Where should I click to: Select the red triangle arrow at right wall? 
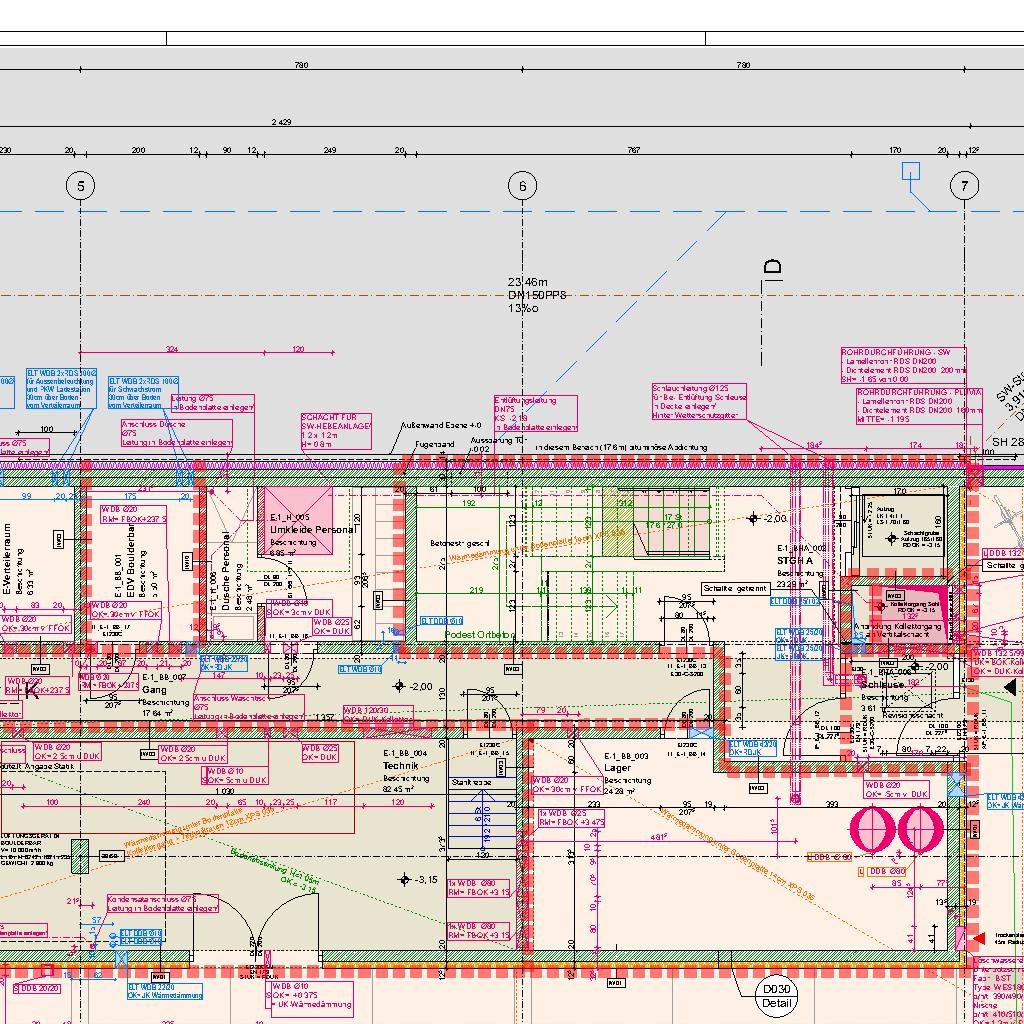tap(978, 938)
